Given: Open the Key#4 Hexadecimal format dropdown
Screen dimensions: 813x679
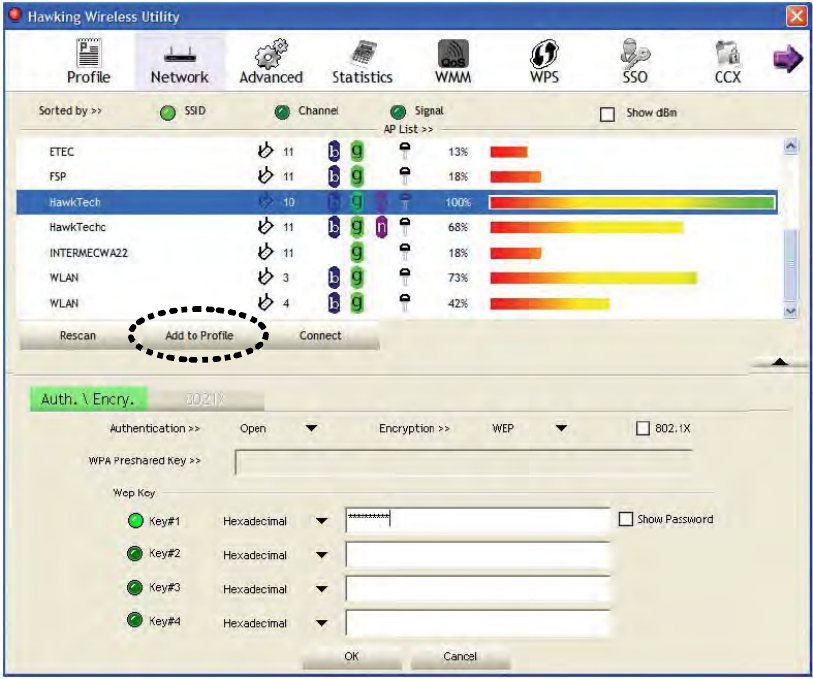Looking at the screenshot, I should (x=321, y=623).
